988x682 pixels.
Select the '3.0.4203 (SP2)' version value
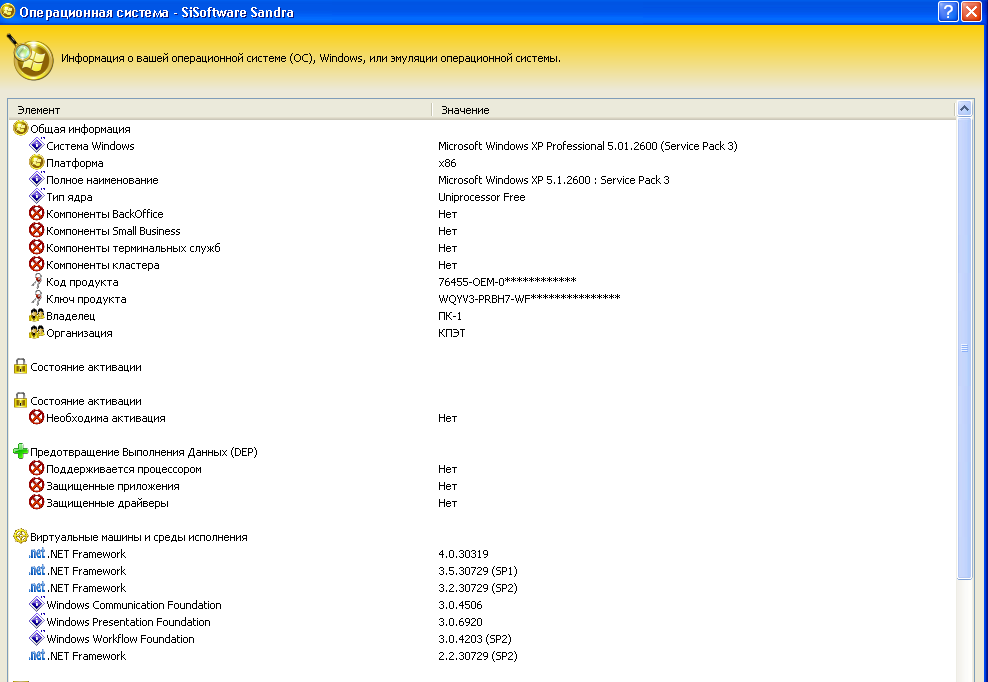click(474, 640)
